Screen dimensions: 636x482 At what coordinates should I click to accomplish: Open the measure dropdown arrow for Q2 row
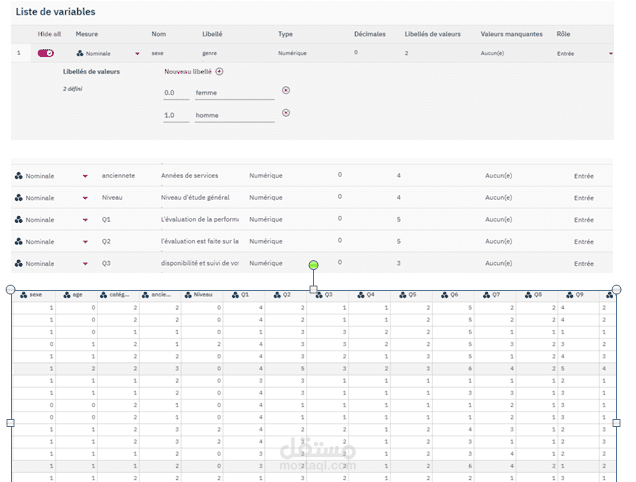tap(85, 242)
